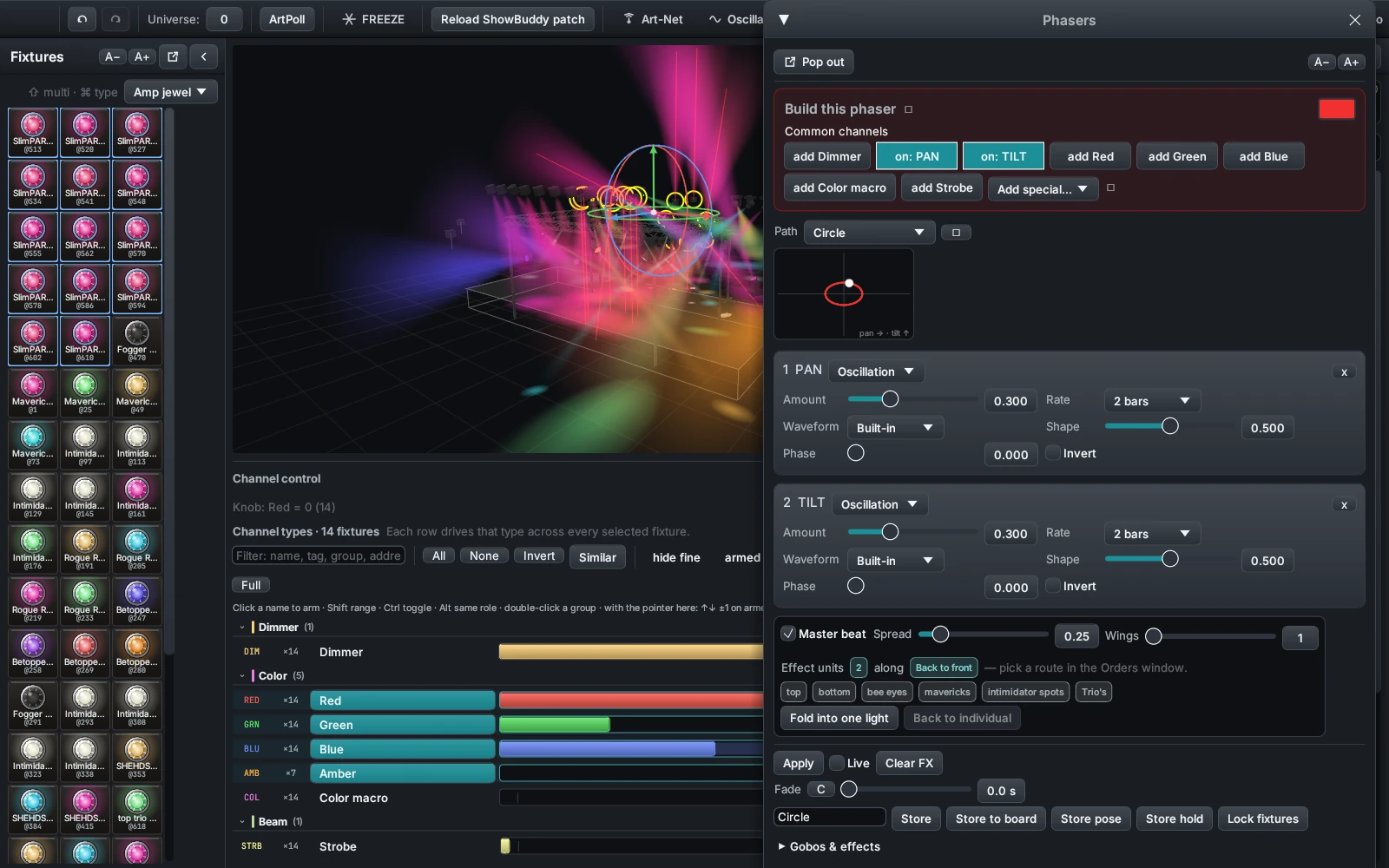Open the TILT Waveform Built-in dropdown
The height and width of the screenshot is (868, 1389).
tap(895, 561)
